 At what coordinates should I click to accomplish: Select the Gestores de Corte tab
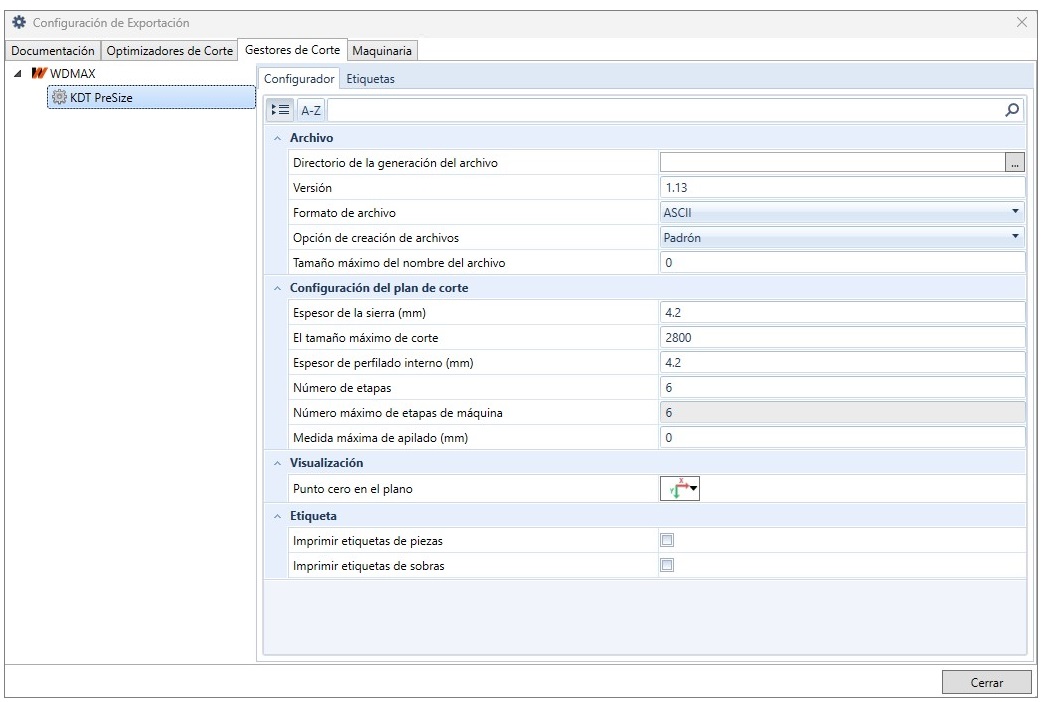(x=292, y=50)
